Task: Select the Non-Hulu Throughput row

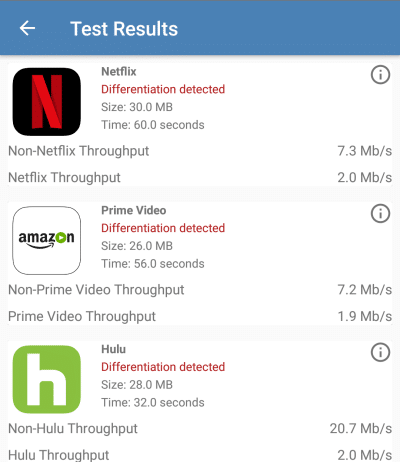Action: tap(200, 428)
